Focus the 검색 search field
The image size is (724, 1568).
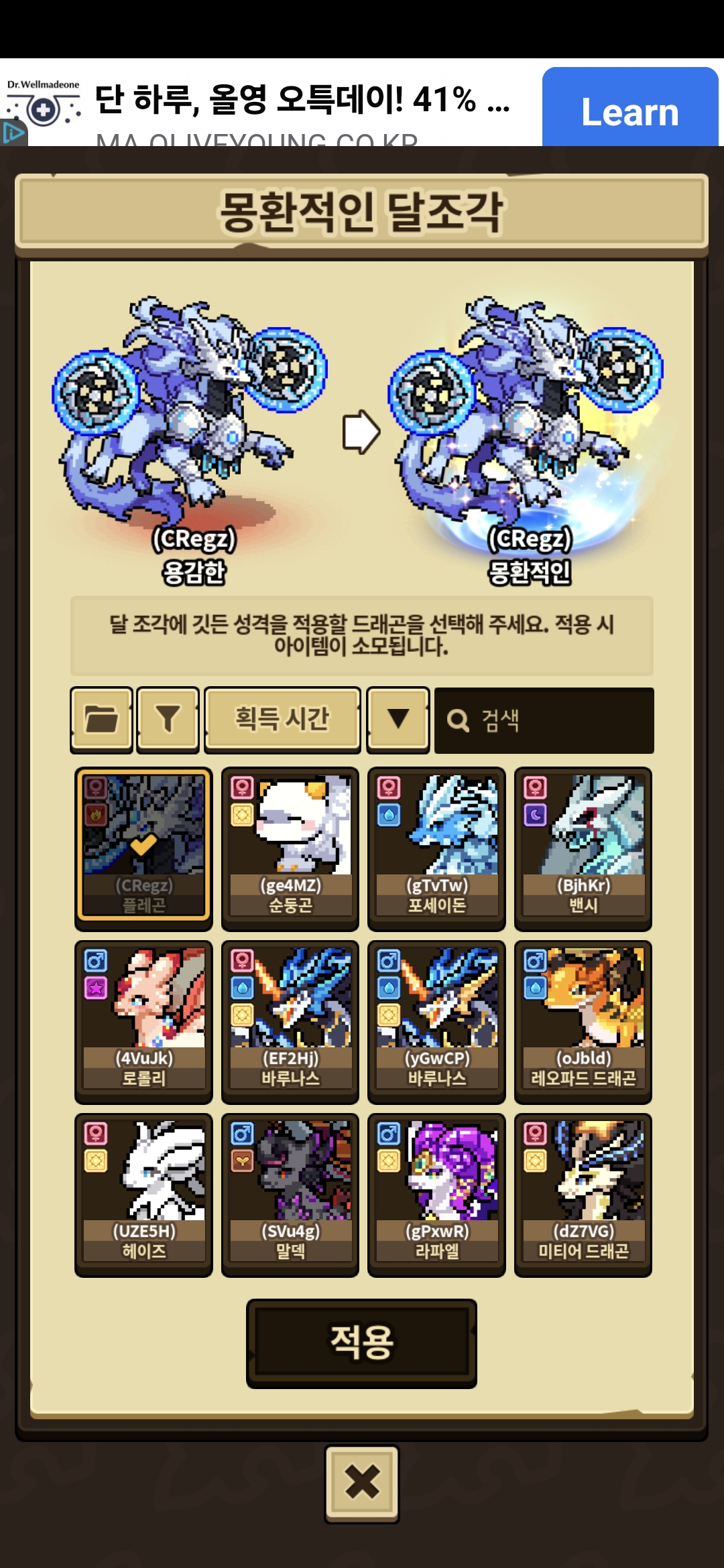pos(544,720)
